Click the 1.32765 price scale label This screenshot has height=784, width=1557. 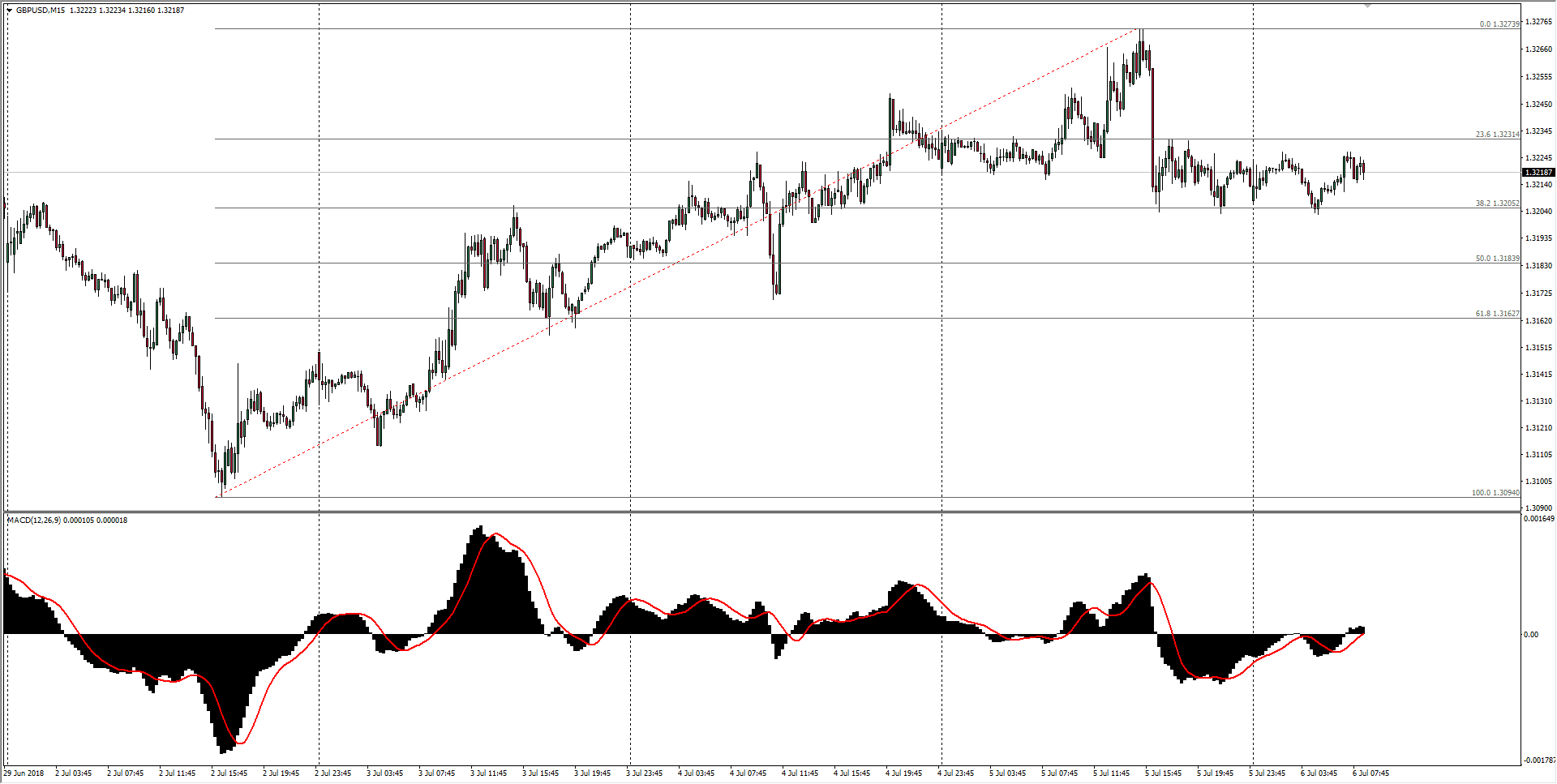[x=1538, y=22]
